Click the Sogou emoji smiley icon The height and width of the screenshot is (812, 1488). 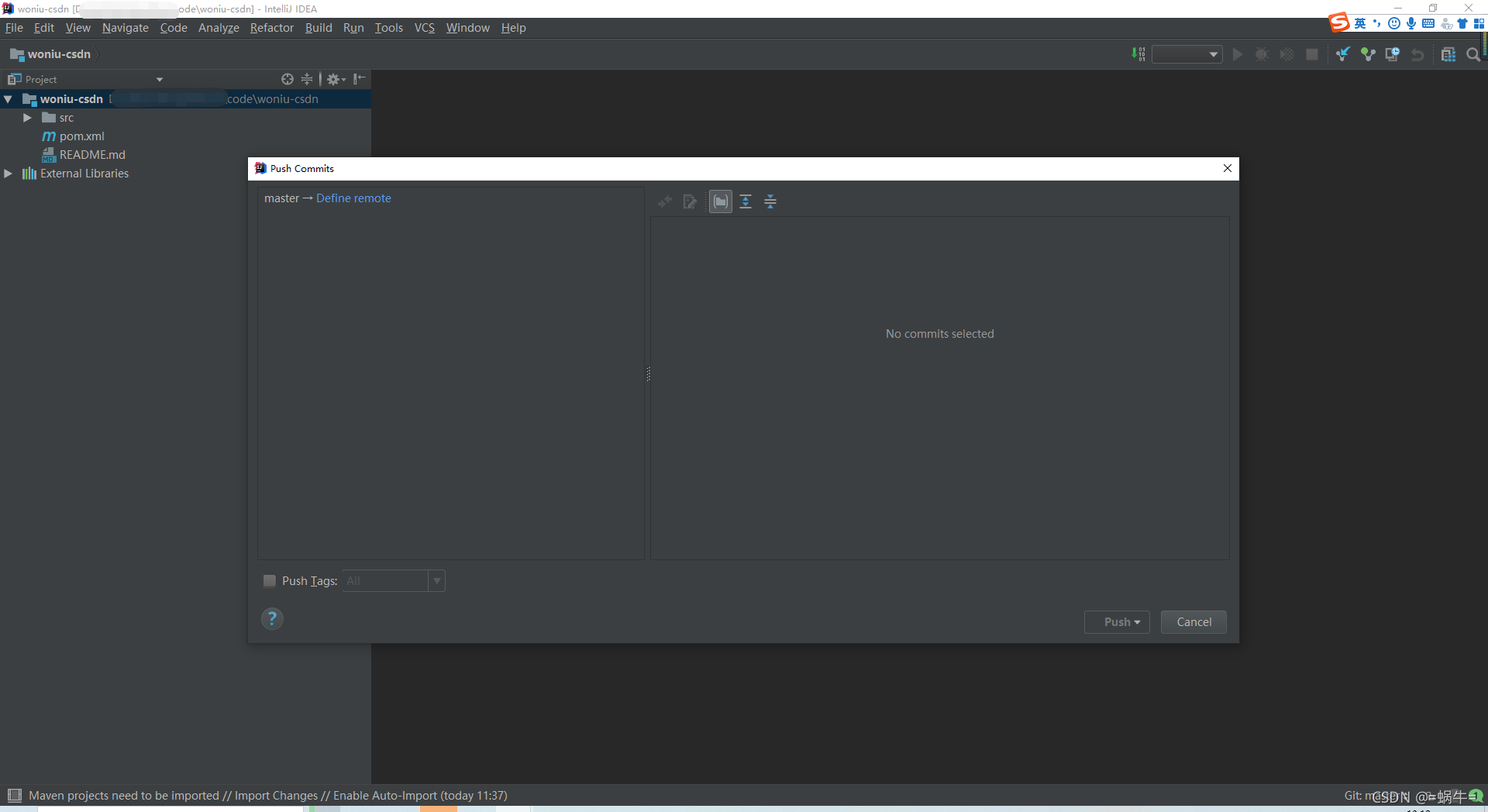1394,23
